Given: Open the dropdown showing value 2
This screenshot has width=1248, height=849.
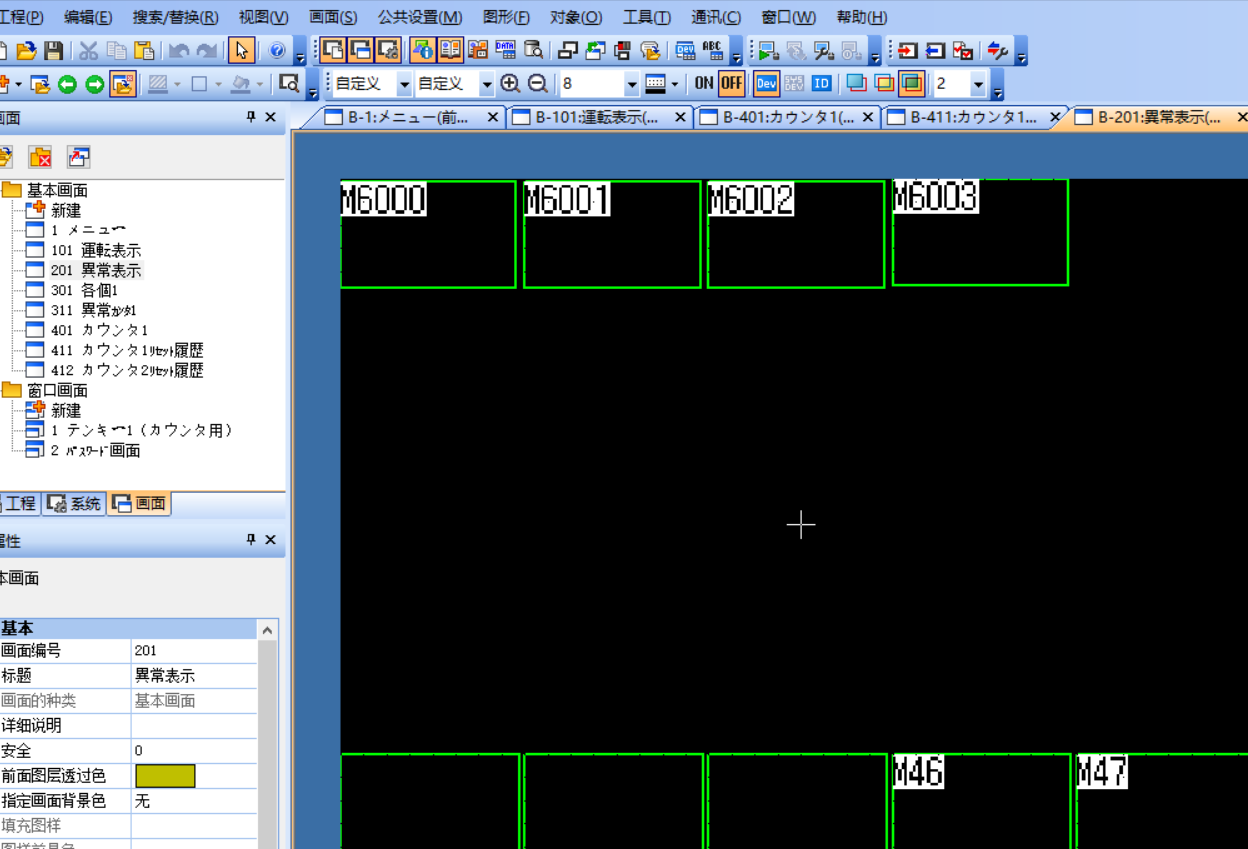Looking at the screenshot, I should (978, 85).
